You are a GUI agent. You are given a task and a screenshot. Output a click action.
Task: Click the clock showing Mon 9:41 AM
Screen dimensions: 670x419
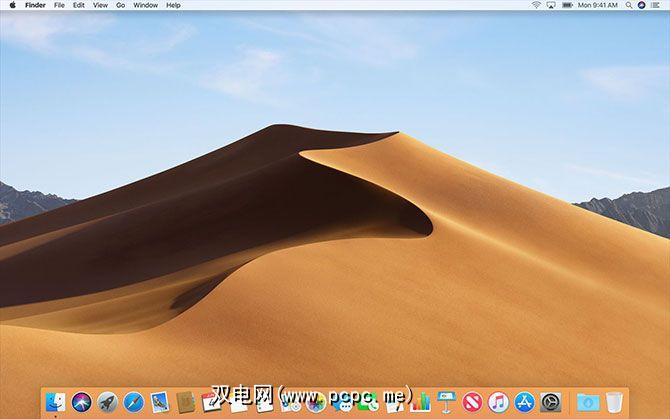pyautogui.click(x=598, y=5)
